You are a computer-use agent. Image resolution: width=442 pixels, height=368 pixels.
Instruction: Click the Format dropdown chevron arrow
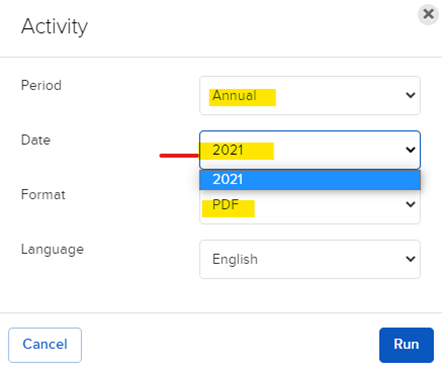tap(410, 204)
